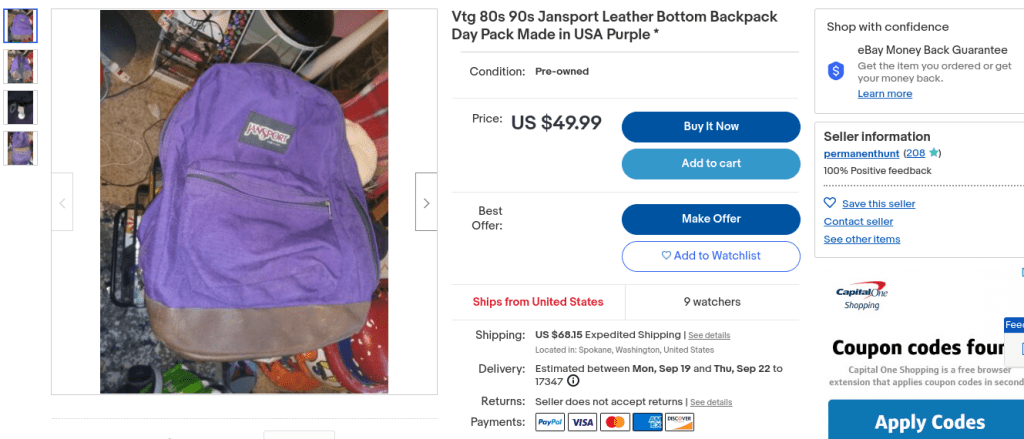Click the heart icon beside Save this seller
Viewport: 1024px width, 439px height.
(x=830, y=203)
